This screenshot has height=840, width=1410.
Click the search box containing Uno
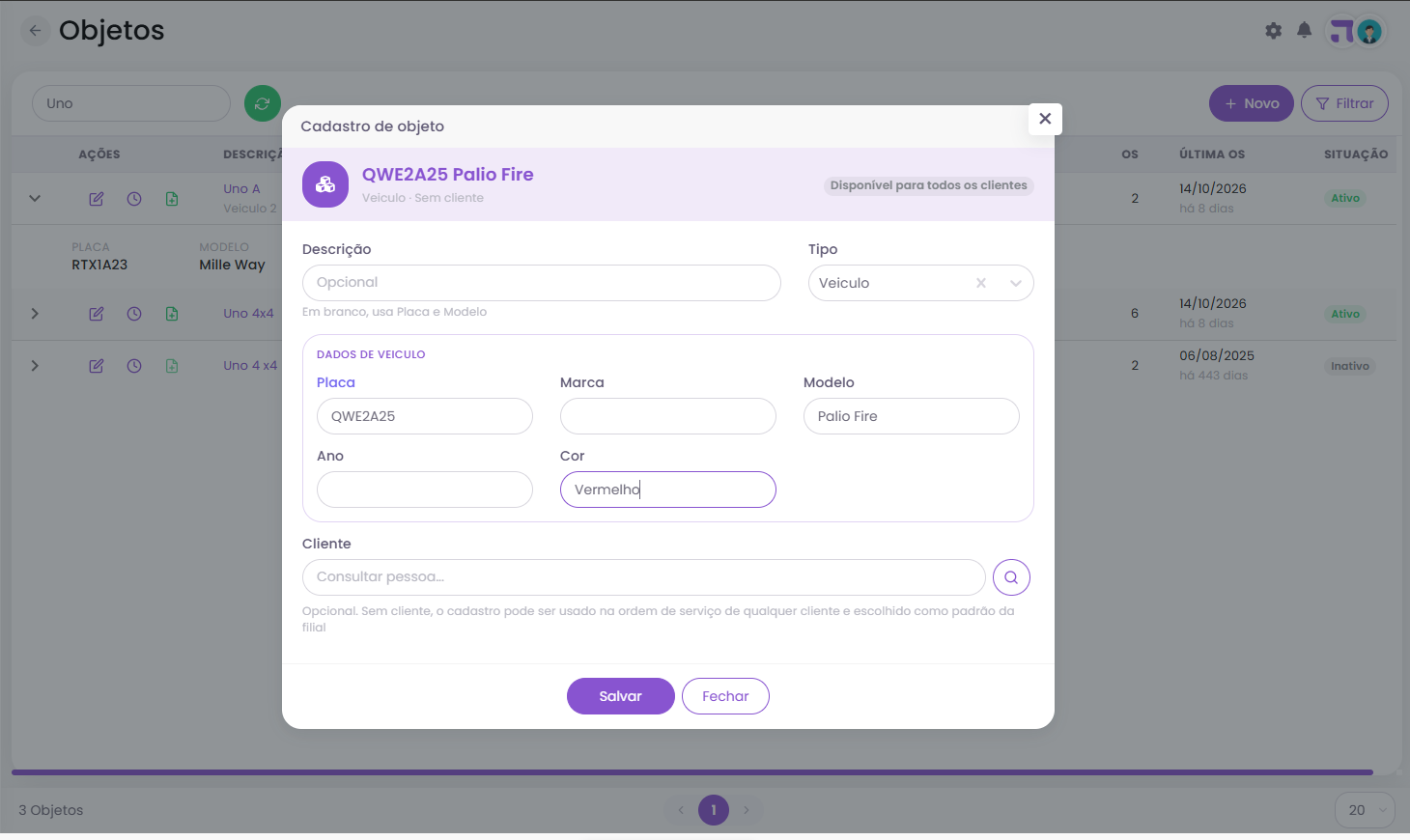[131, 103]
